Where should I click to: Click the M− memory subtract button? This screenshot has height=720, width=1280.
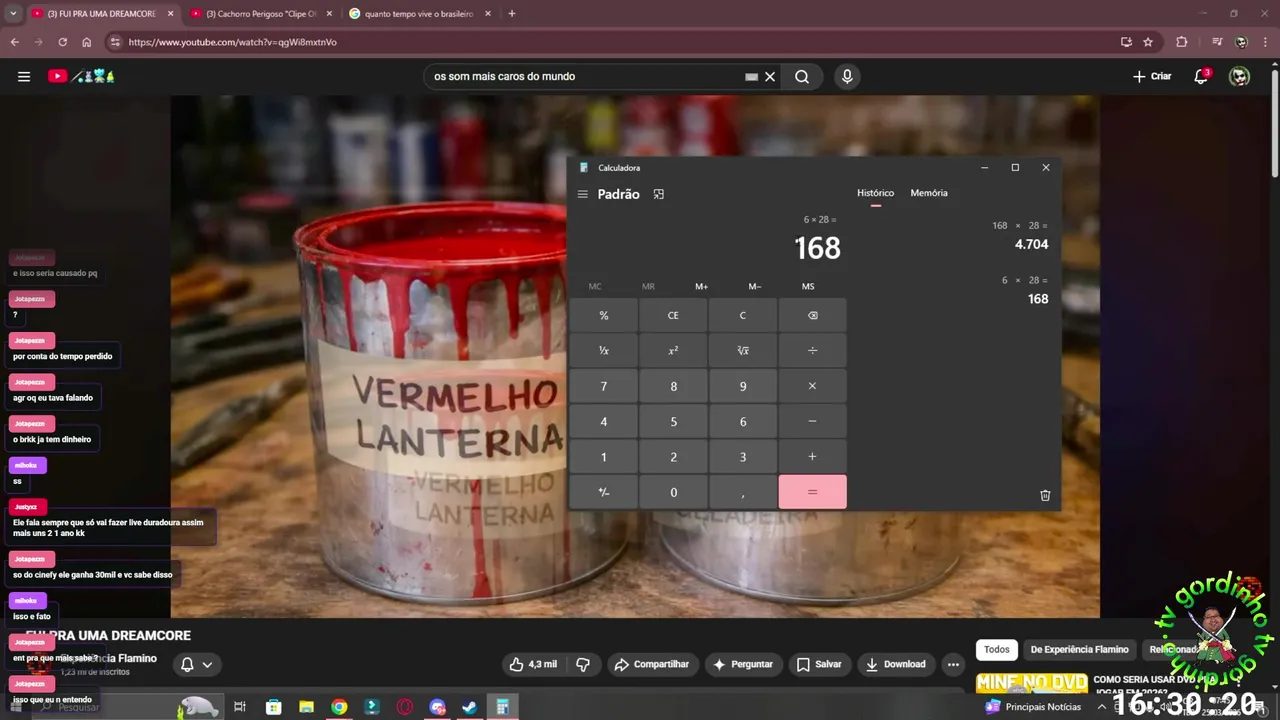[755, 286]
